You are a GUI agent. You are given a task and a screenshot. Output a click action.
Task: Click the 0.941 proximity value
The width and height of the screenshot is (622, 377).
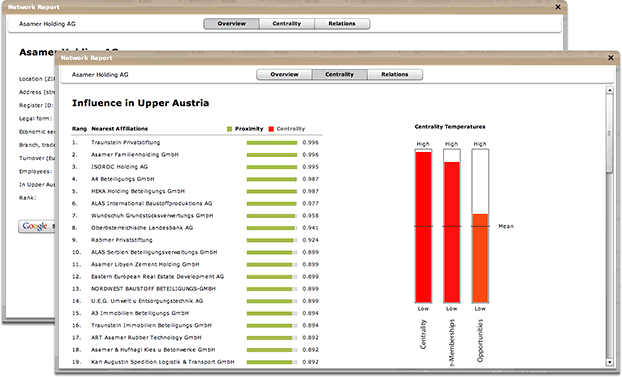311,228
